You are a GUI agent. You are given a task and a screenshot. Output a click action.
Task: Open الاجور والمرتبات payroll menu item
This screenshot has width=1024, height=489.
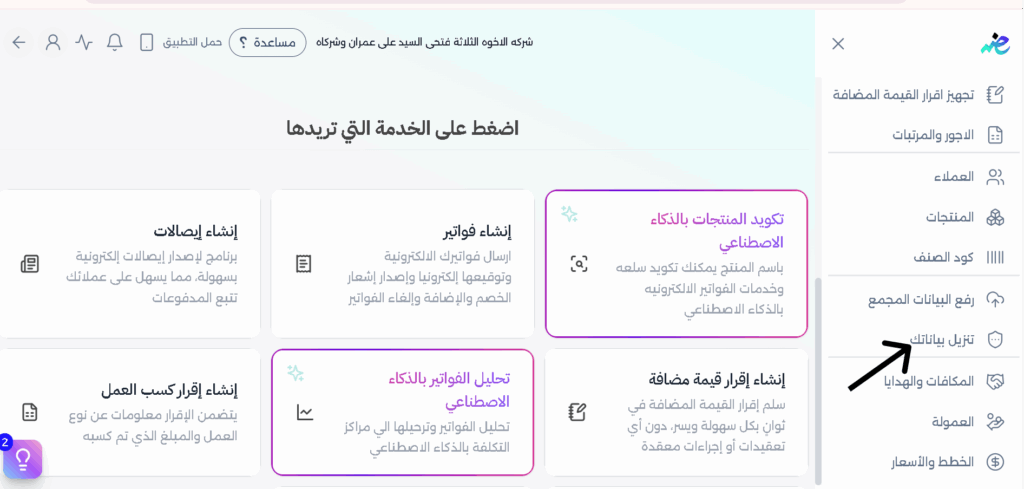[x=933, y=134]
